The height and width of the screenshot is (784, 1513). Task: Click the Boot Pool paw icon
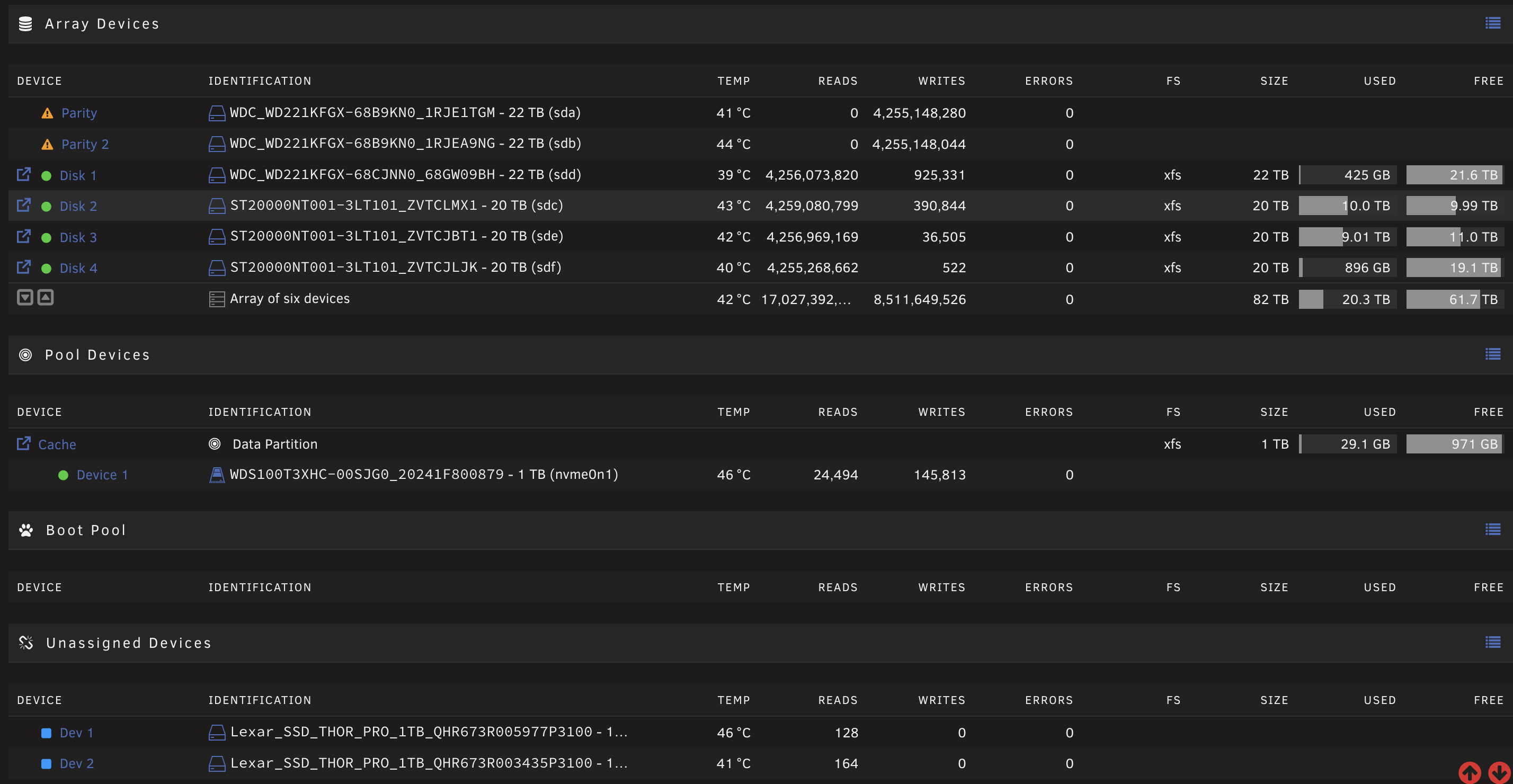[26, 530]
